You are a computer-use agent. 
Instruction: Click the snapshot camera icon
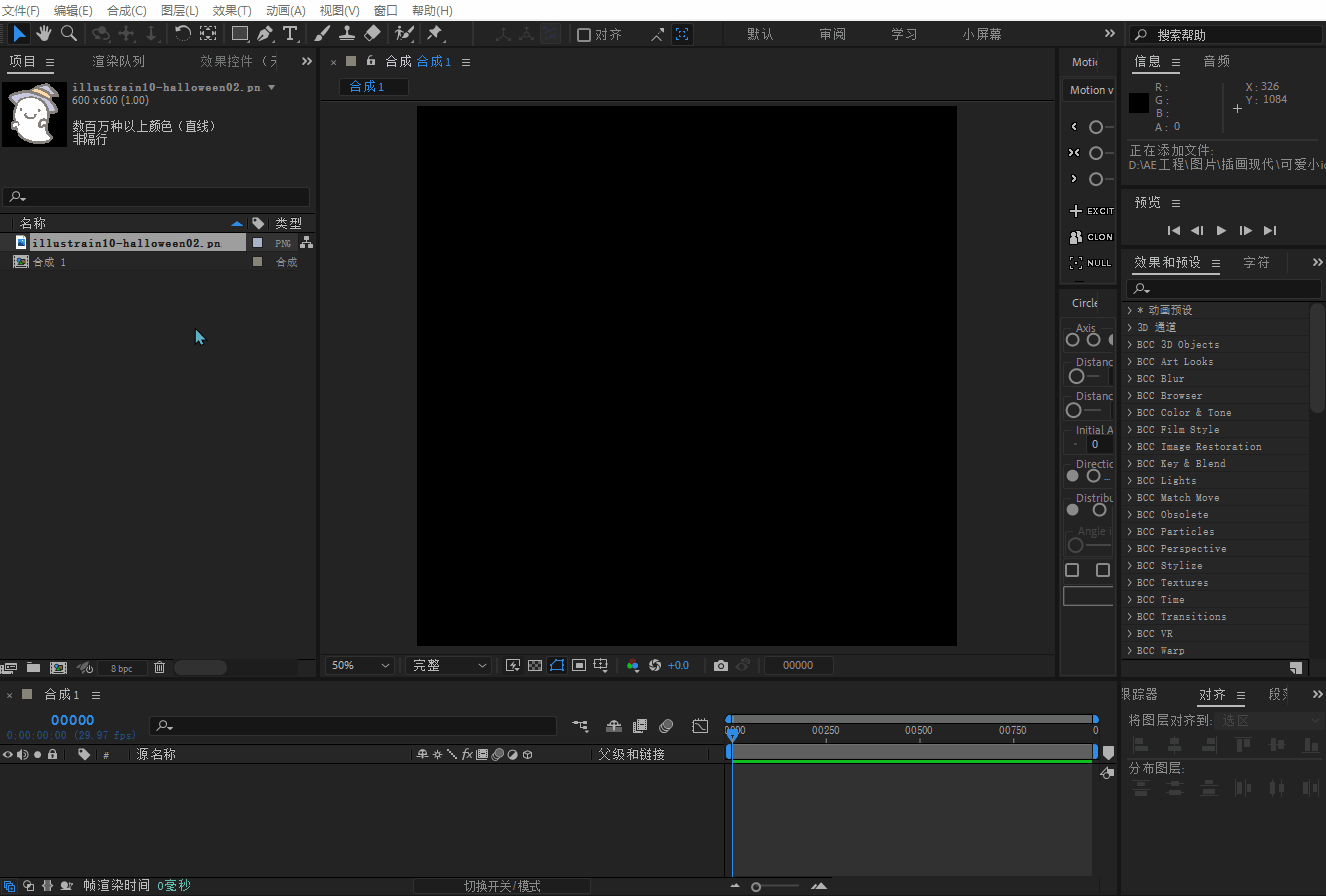720,666
